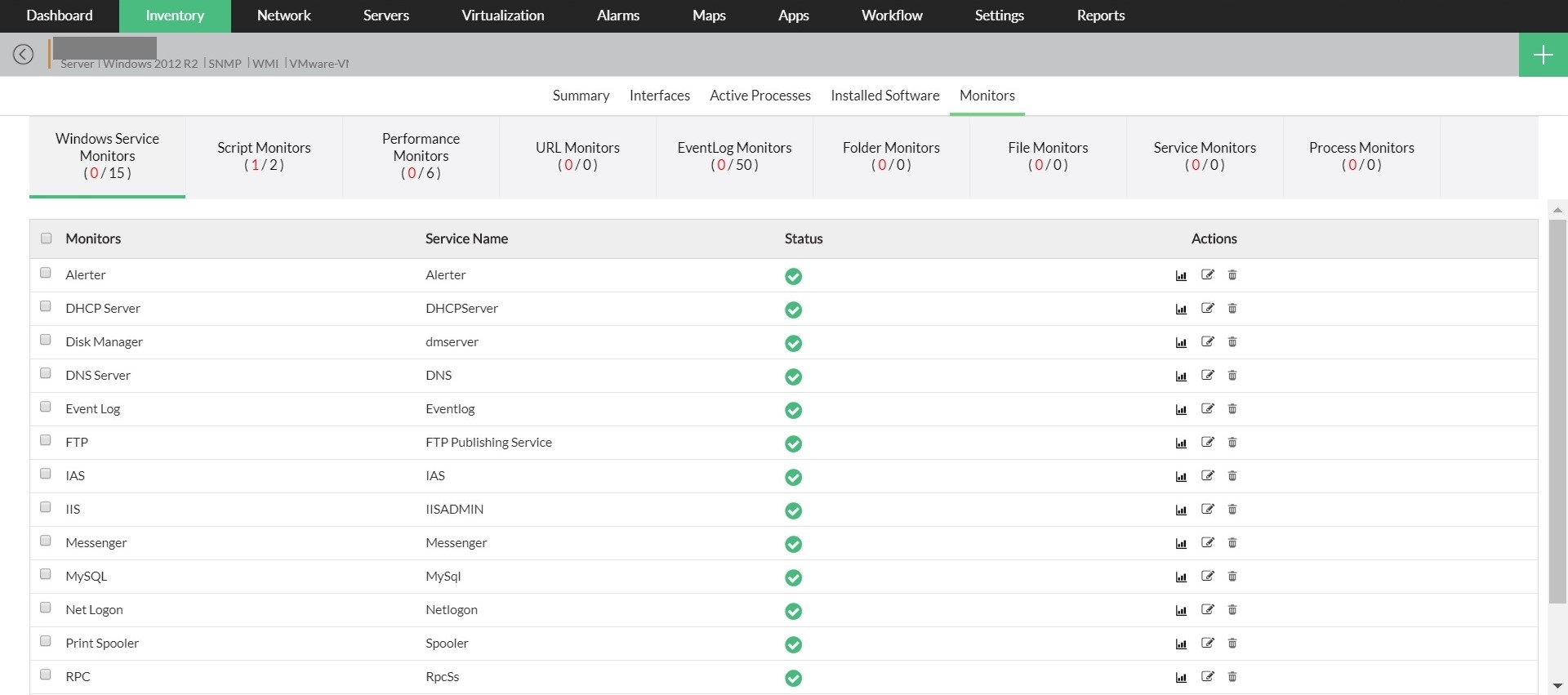This screenshot has height=695, width=1568.
Task: Edit the DHCP Server monitor
Action: (1207, 309)
